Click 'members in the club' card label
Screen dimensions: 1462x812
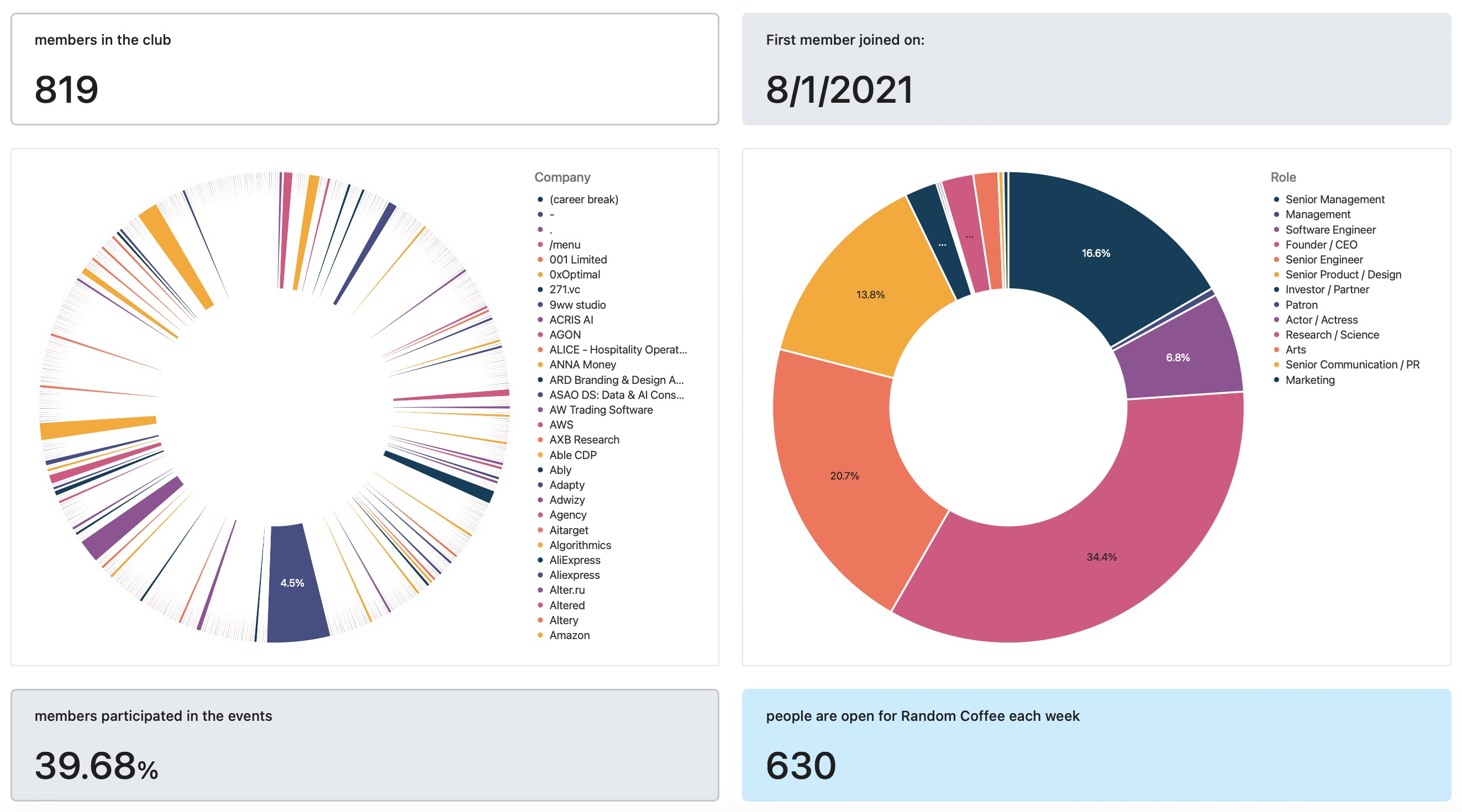103,40
